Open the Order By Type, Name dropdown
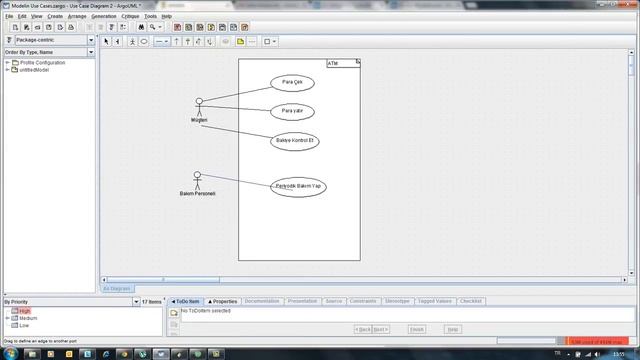 coord(91,52)
